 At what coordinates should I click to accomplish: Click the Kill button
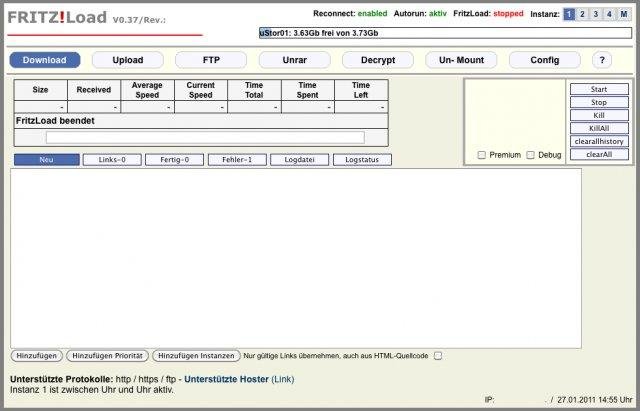coord(599,115)
